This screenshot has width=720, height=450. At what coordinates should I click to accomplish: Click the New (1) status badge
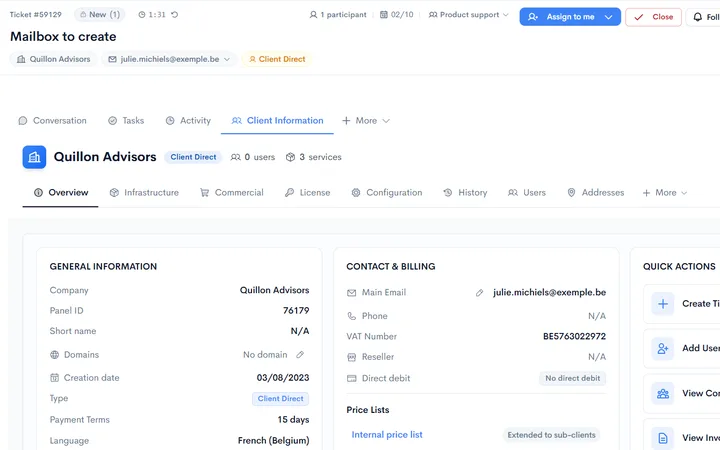[x=100, y=15]
